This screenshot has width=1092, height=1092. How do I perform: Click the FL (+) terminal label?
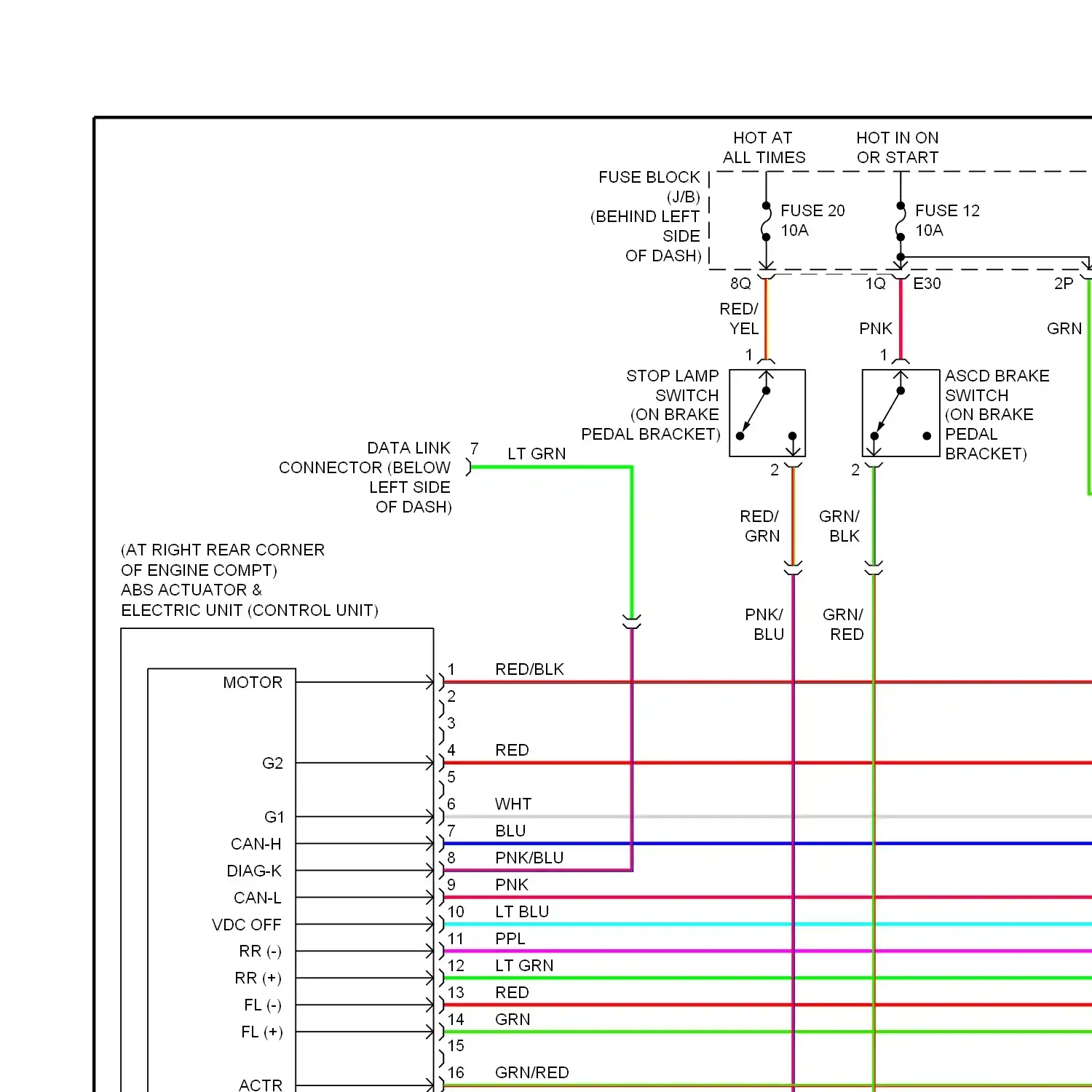(x=262, y=1032)
